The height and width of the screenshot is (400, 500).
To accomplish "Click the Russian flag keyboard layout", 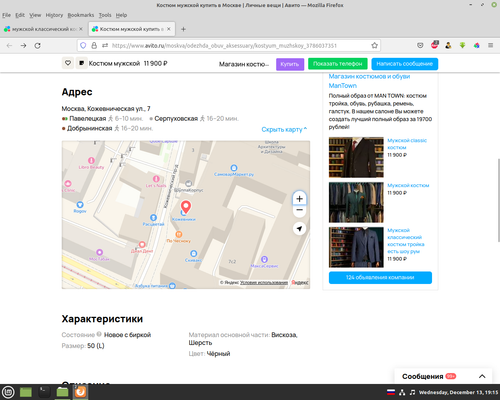I will coord(391,392).
